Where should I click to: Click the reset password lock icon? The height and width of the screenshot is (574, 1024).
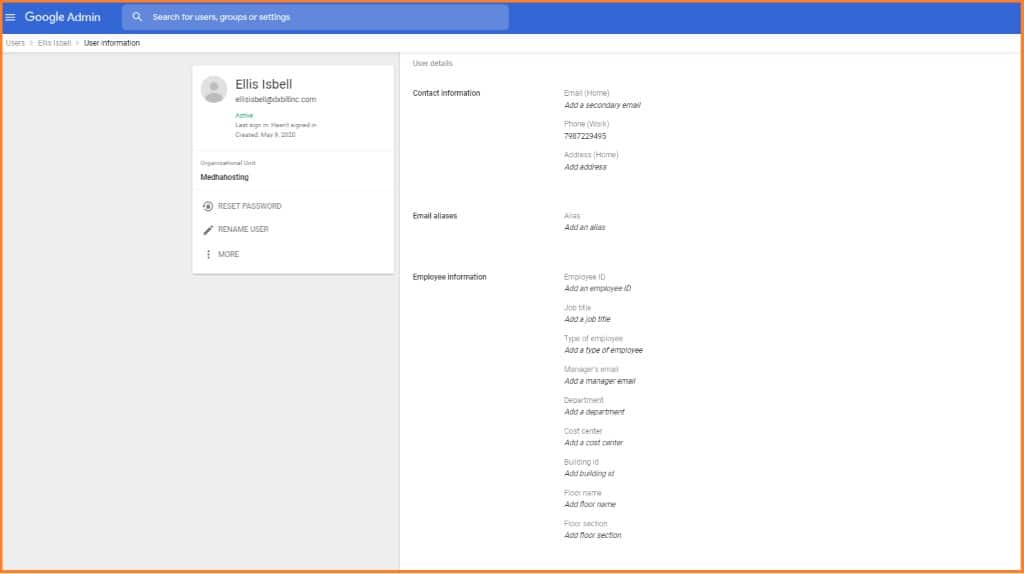click(x=208, y=206)
